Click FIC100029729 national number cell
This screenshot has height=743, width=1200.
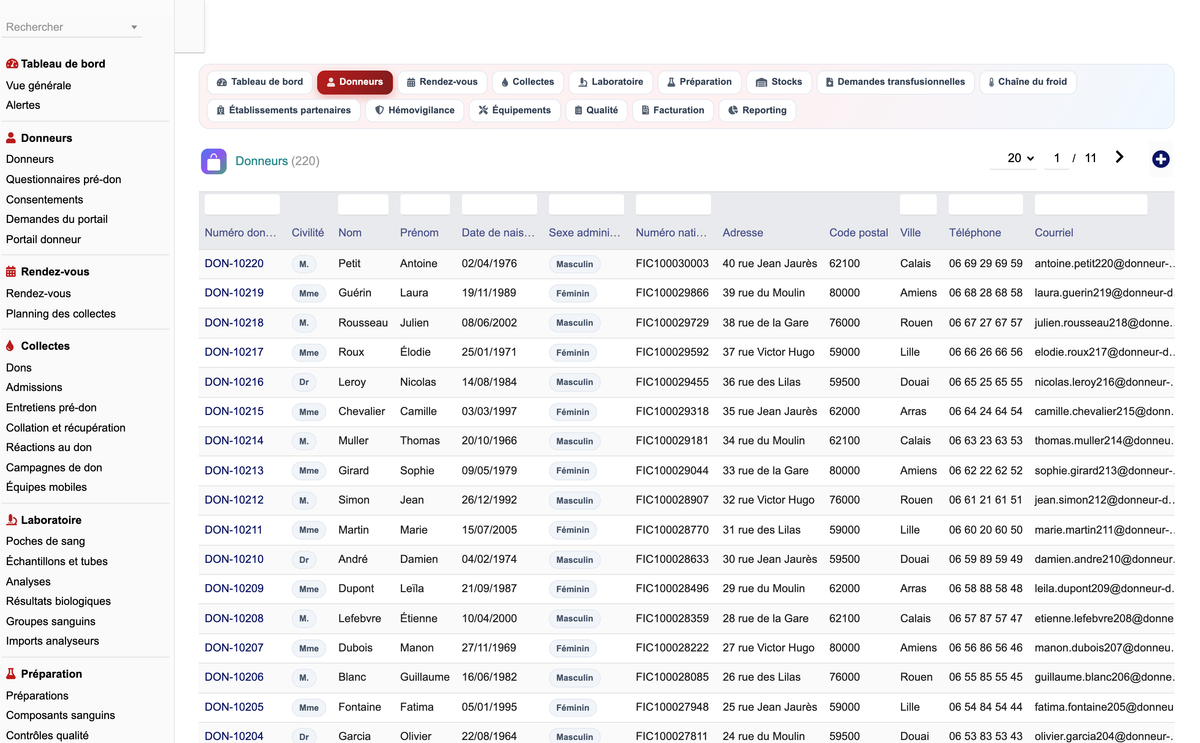(672, 323)
